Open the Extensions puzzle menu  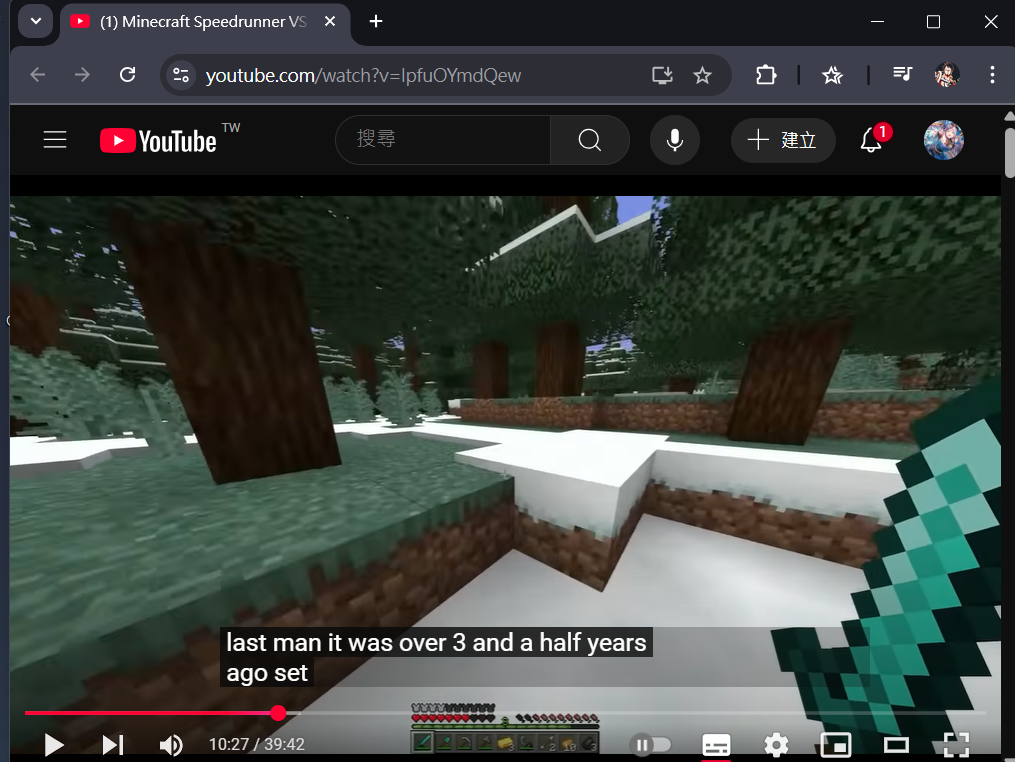click(766, 75)
